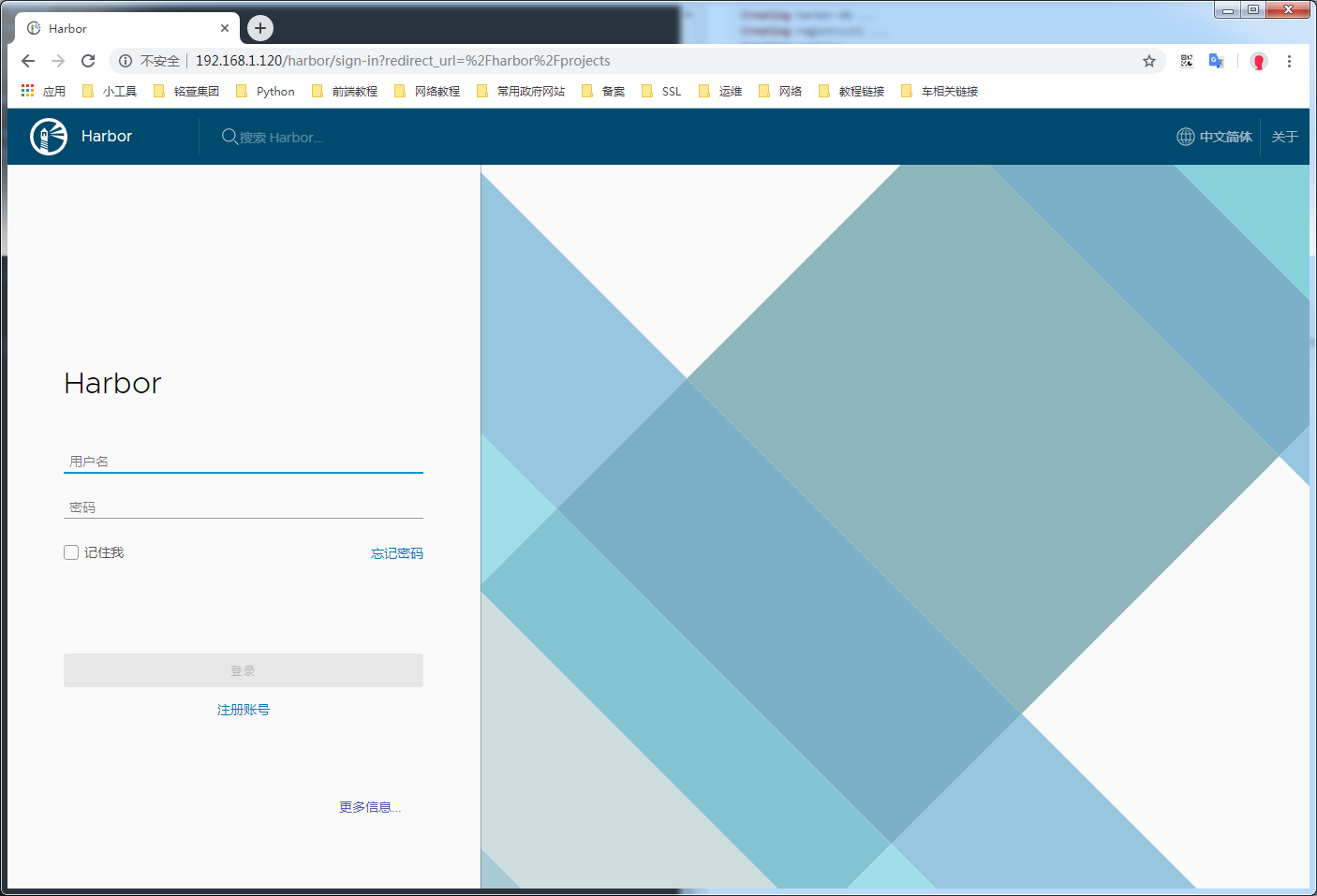1317x896 pixels.
Task: Open the Python bookmark folder
Action: pos(265,91)
